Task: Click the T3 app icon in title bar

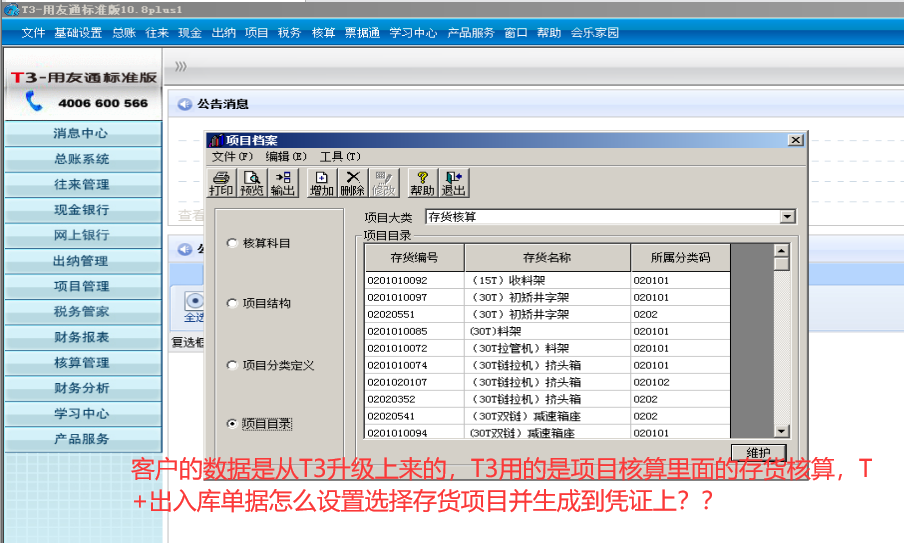Action: pyautogui.click(x=11, y=10)
